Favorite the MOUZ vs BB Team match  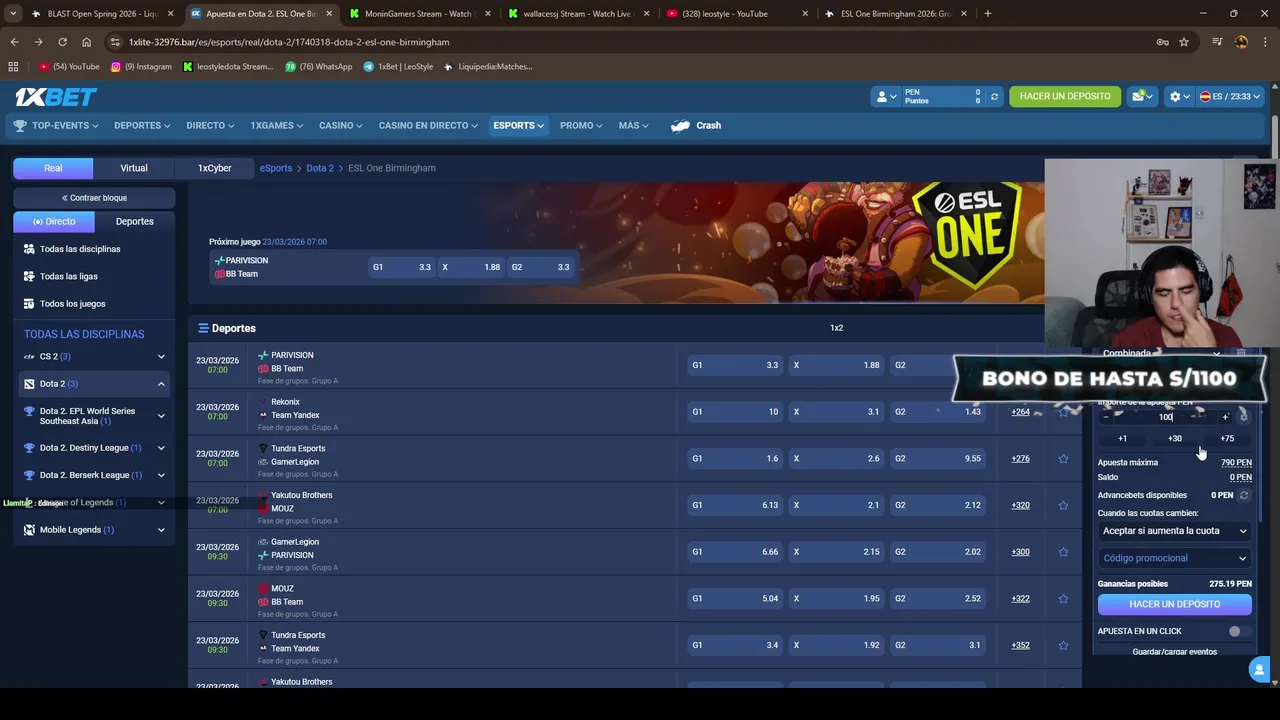(1063, 599)
